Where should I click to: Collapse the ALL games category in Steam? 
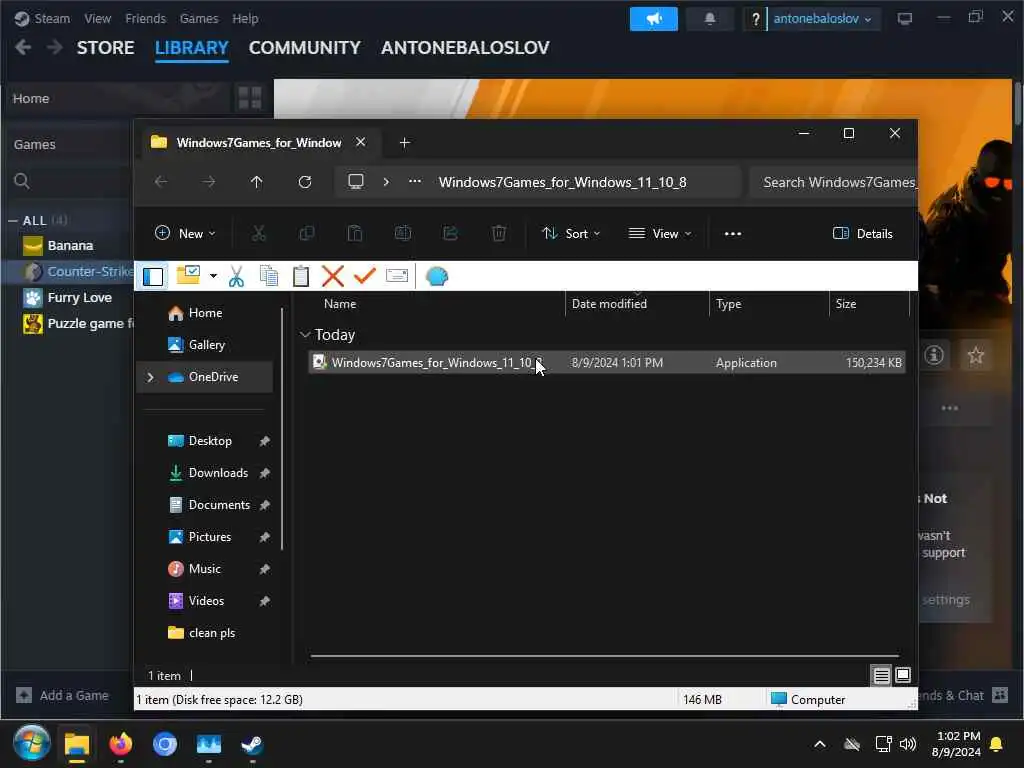12,221
